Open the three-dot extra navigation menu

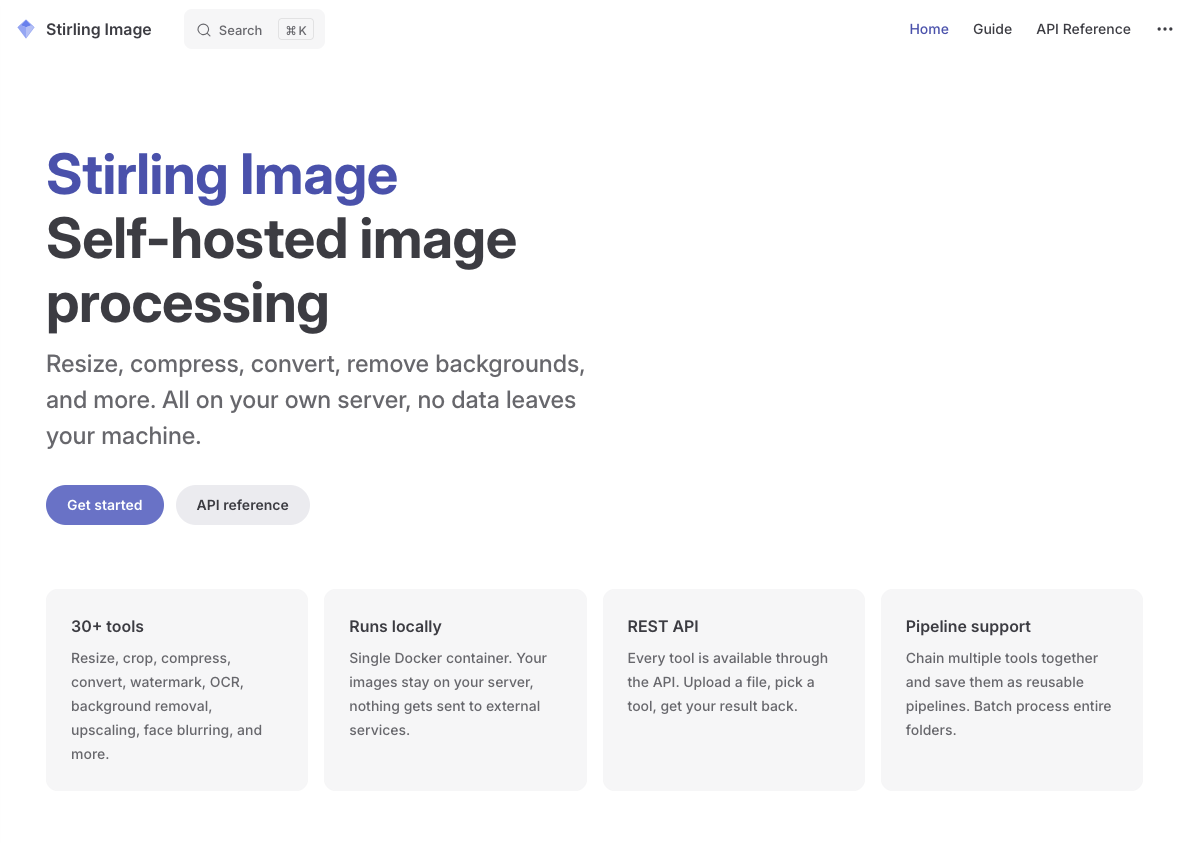1164,29
